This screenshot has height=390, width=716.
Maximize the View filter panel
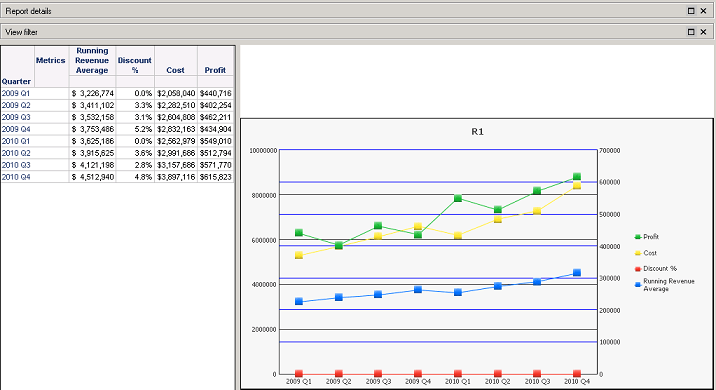click(x=691, y=32)
